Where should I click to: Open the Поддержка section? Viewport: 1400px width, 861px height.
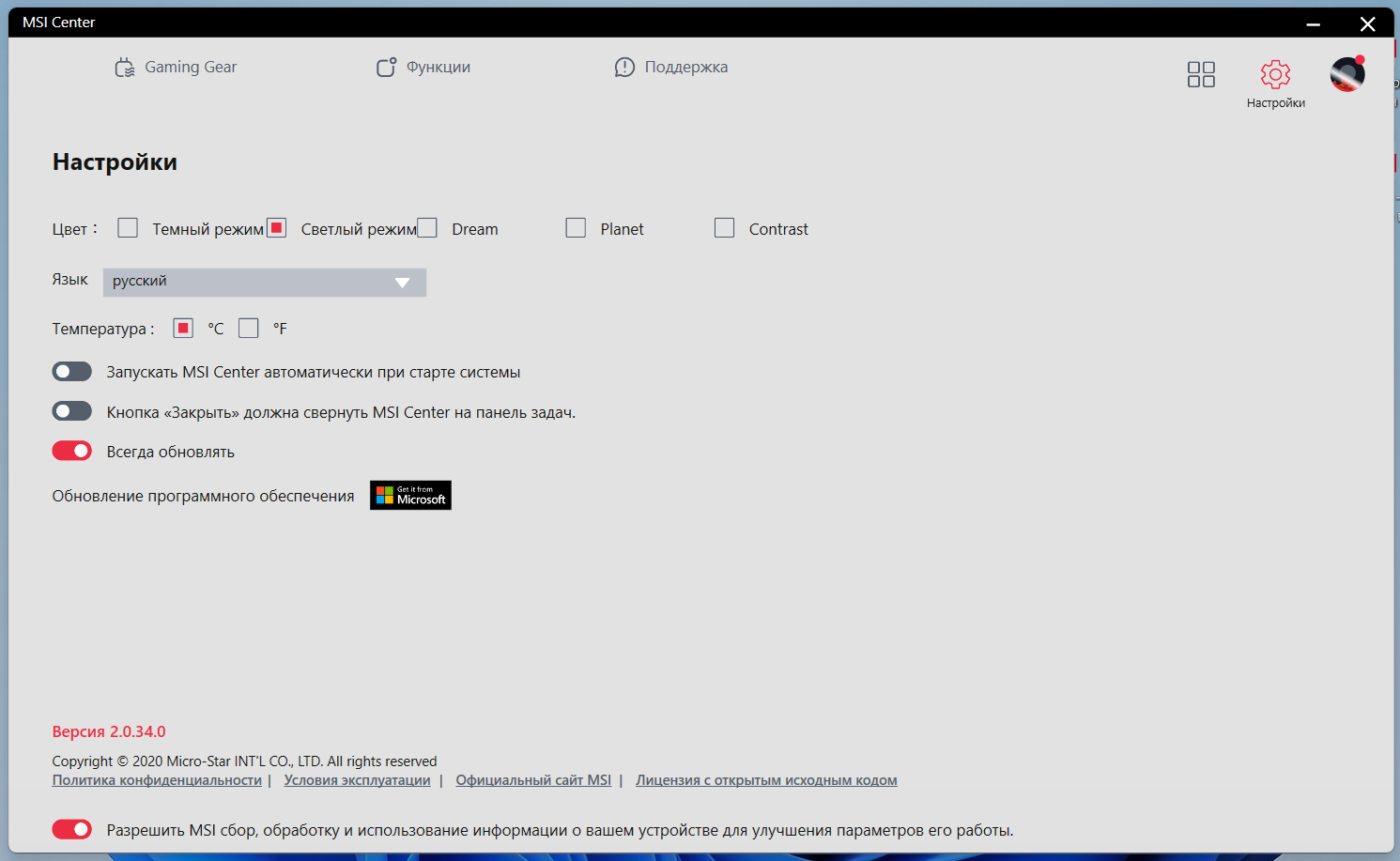click(x=671, y=68)
